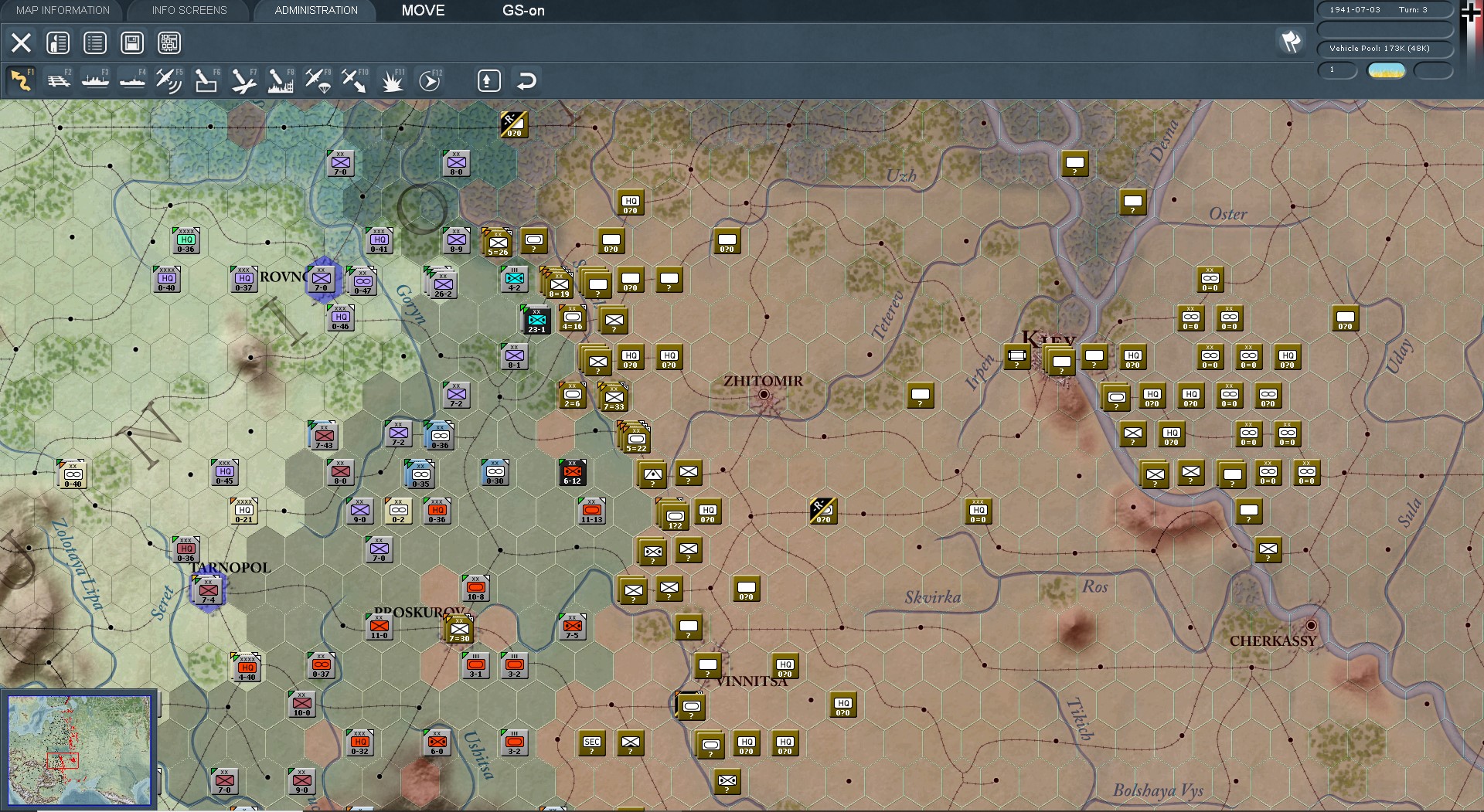
Task: Open the list report icon
Action: point(95,42)
